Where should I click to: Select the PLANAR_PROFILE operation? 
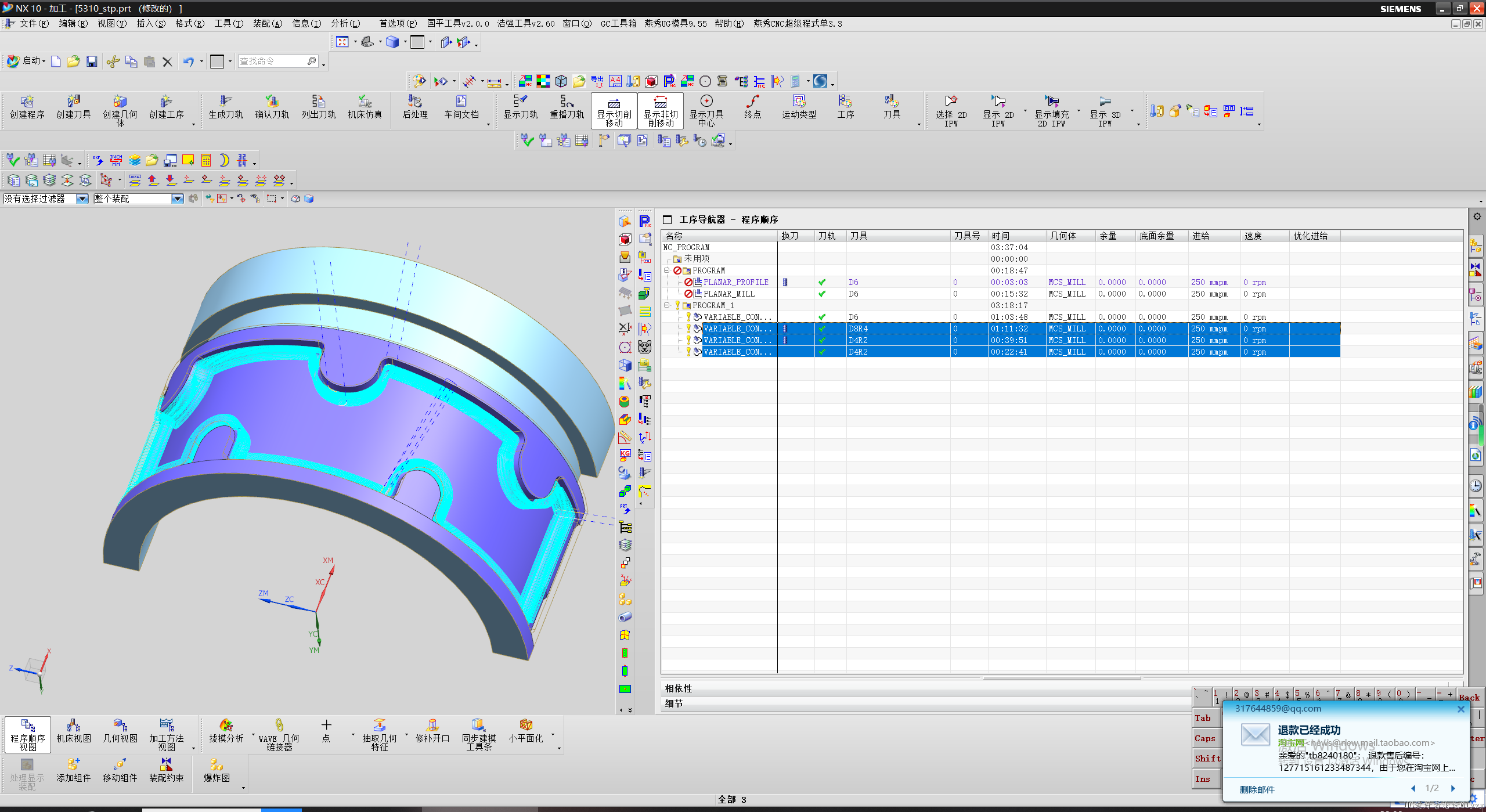point(735,282)
